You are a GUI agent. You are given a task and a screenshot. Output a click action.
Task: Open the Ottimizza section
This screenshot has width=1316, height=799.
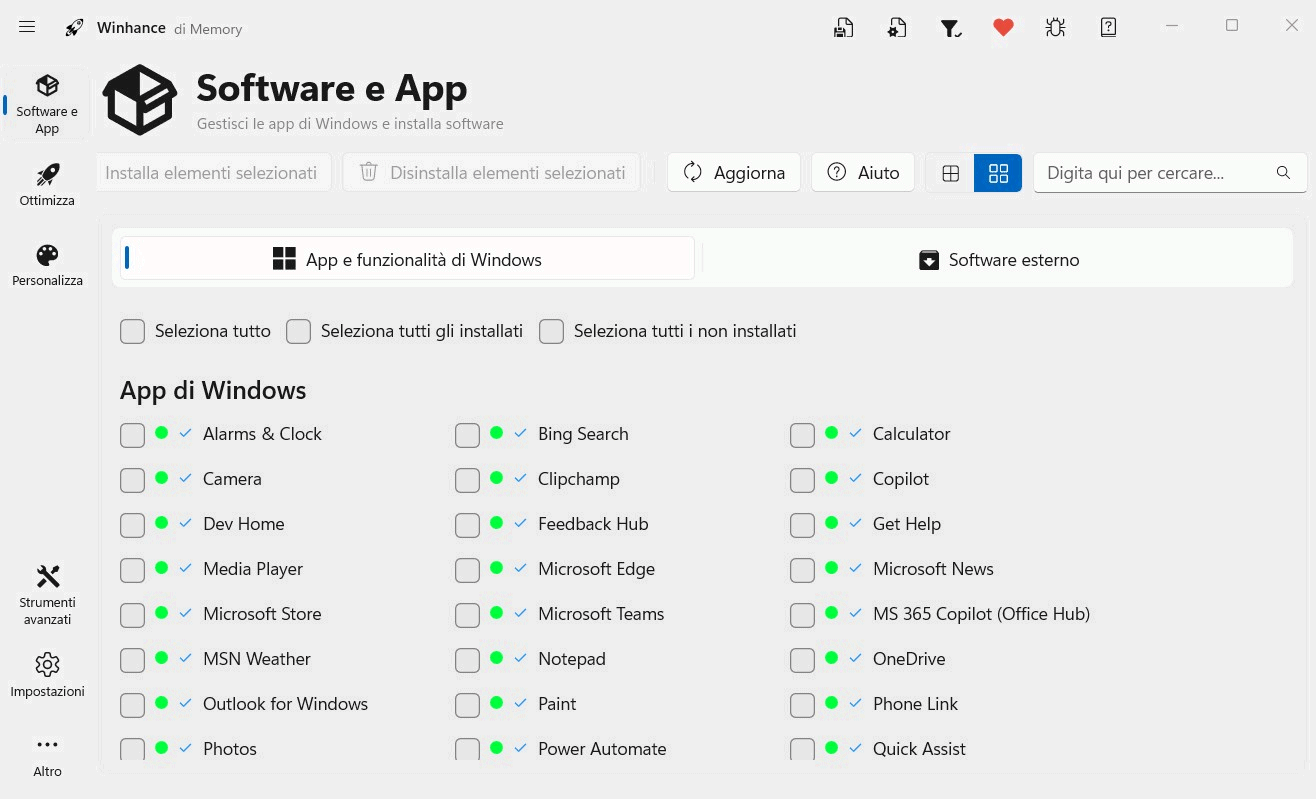tap(47, 184)
